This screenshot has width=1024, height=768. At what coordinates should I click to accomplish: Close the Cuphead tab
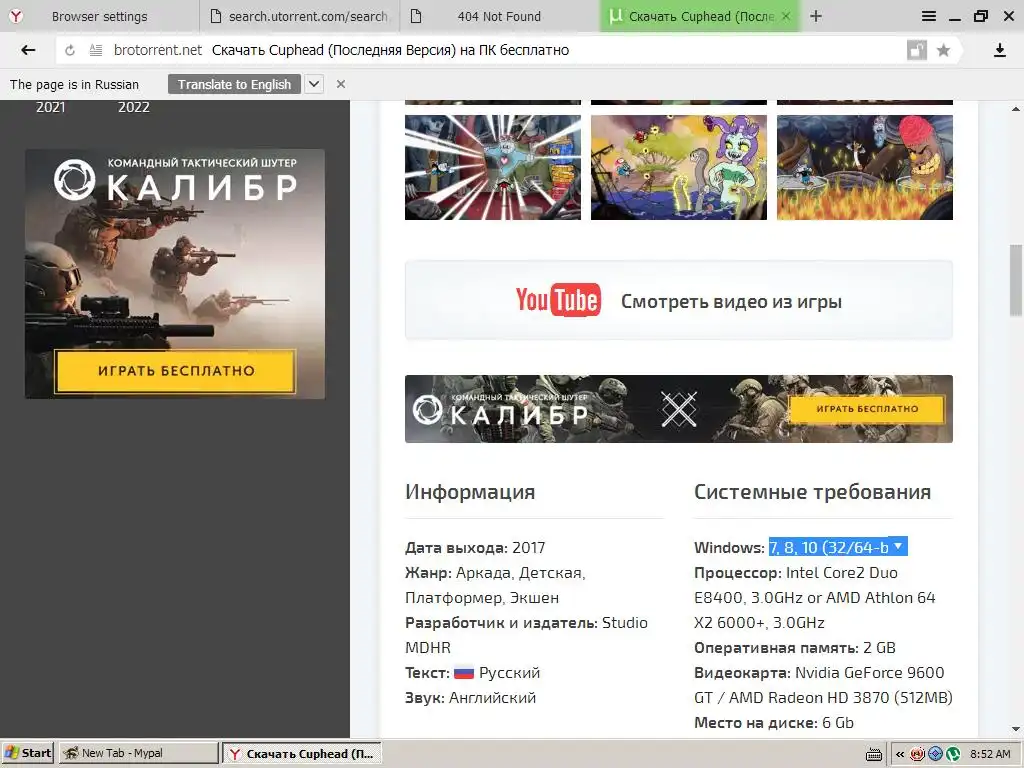[786, 16]
